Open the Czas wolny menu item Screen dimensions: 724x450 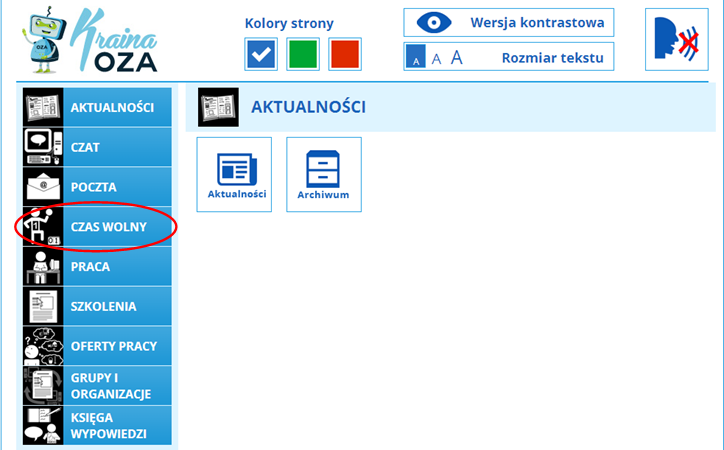pos(109,227)
